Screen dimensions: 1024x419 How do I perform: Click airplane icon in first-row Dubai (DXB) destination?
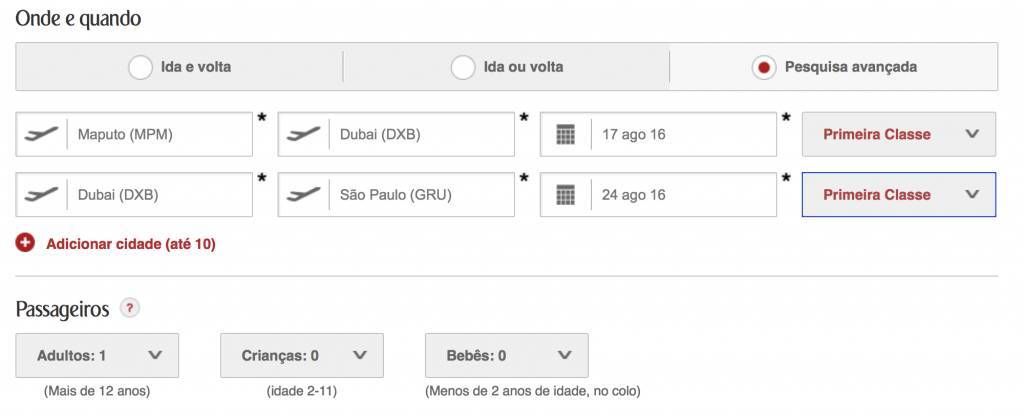[303, 134]
